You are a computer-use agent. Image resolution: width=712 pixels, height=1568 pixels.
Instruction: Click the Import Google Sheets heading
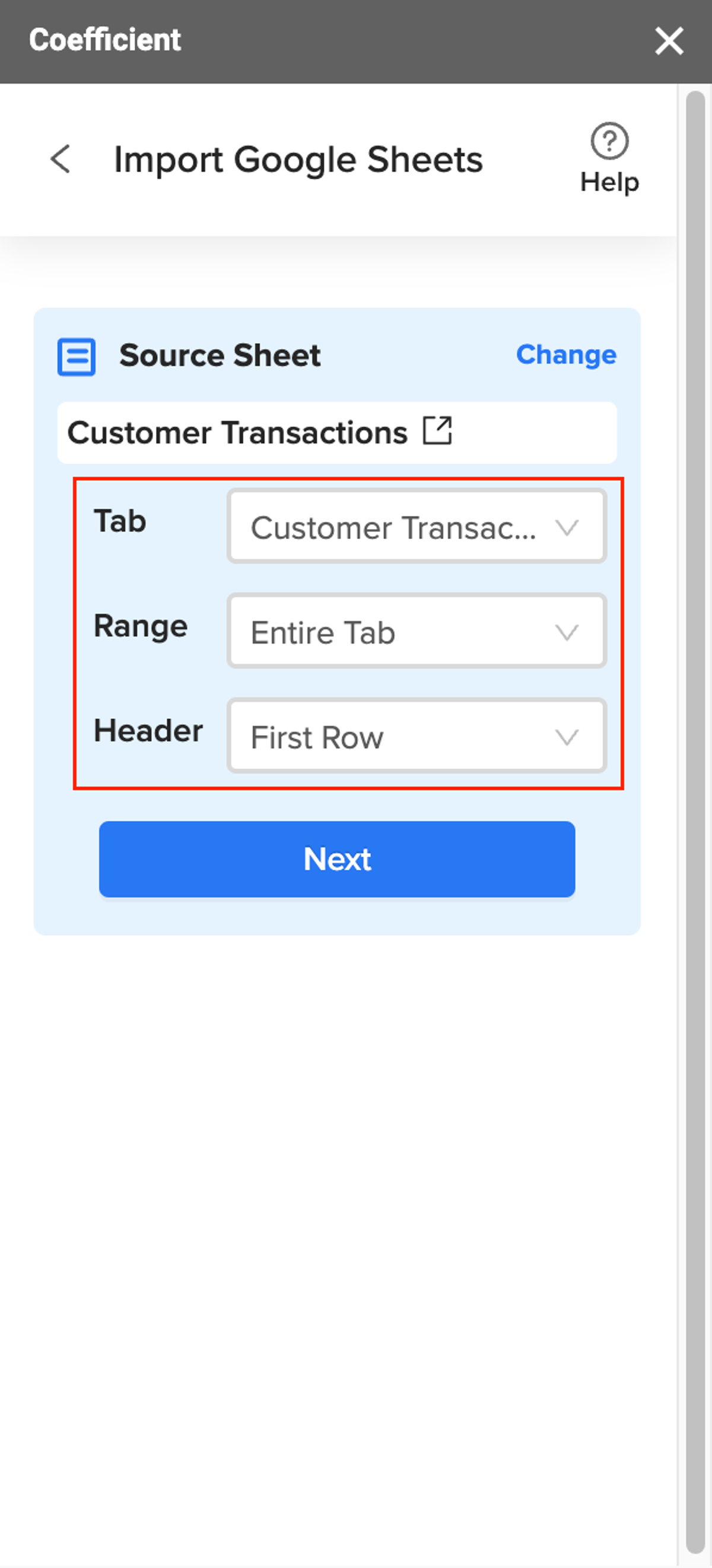[x=298, y=160]
